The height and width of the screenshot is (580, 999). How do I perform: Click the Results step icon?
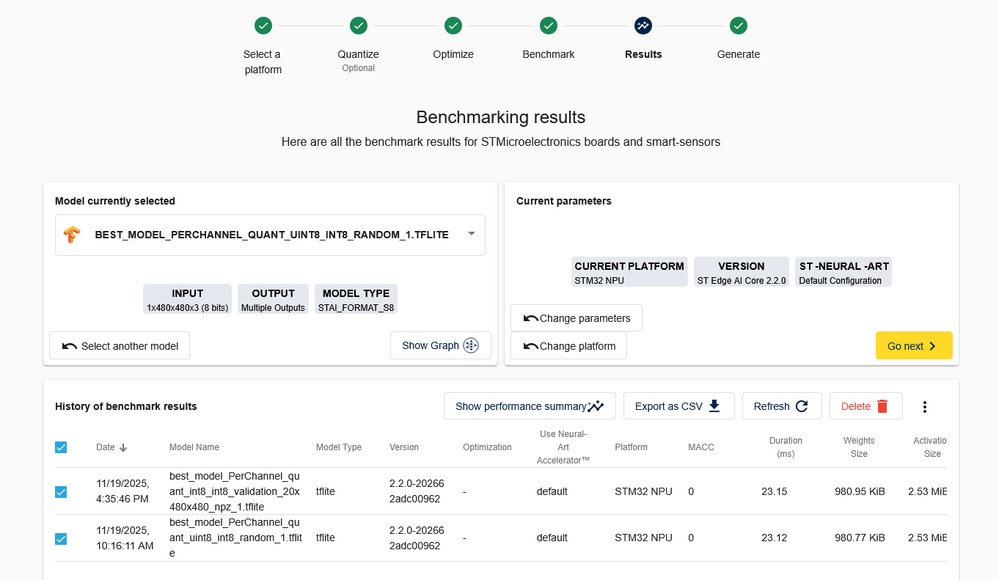pyautogui.click(x=643, y=26)
